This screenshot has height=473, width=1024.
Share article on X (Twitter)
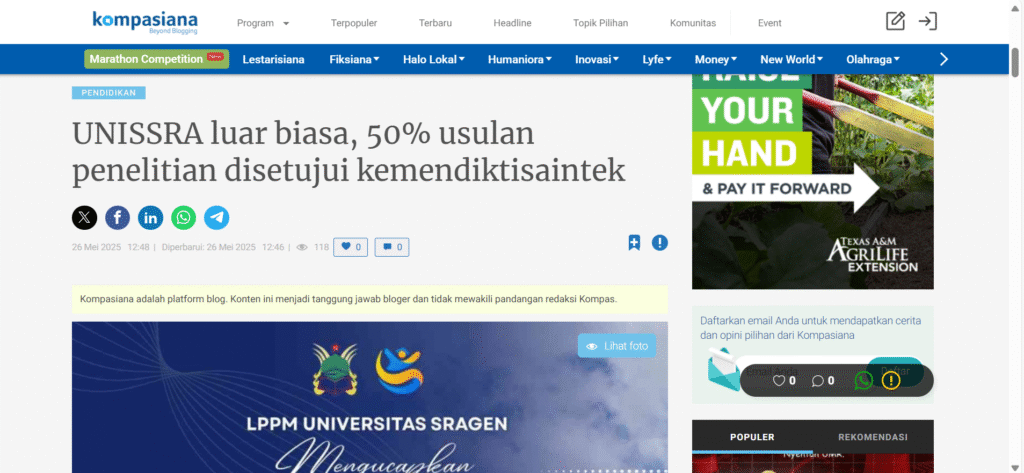84,218
